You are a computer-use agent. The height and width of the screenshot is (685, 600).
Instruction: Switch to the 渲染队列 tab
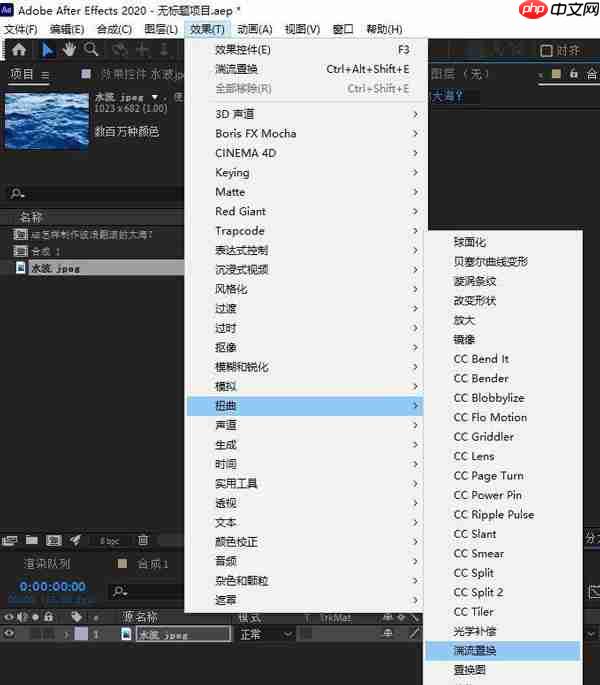pyautogui.click(x=47, y=564)
